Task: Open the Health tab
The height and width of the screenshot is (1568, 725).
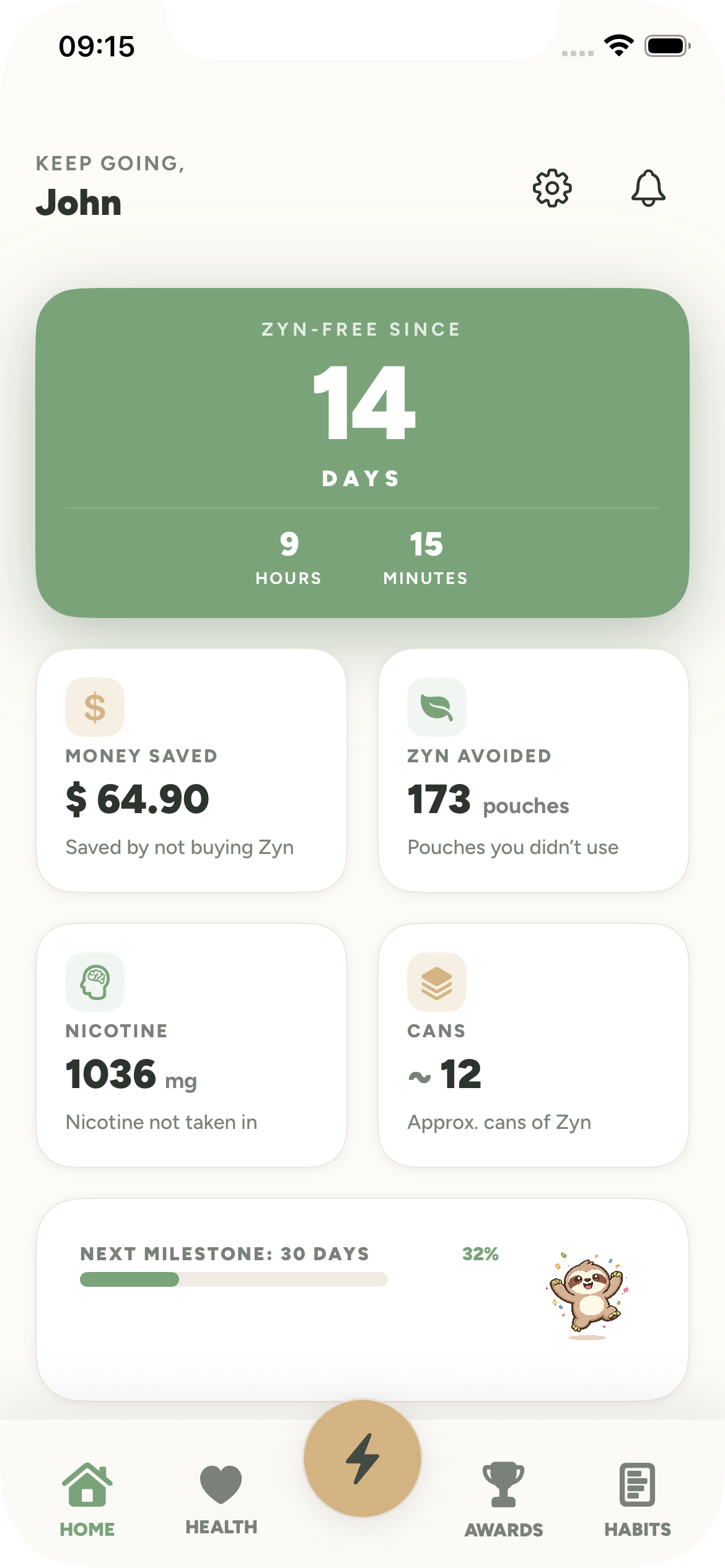Action: tap(221, 1500)
